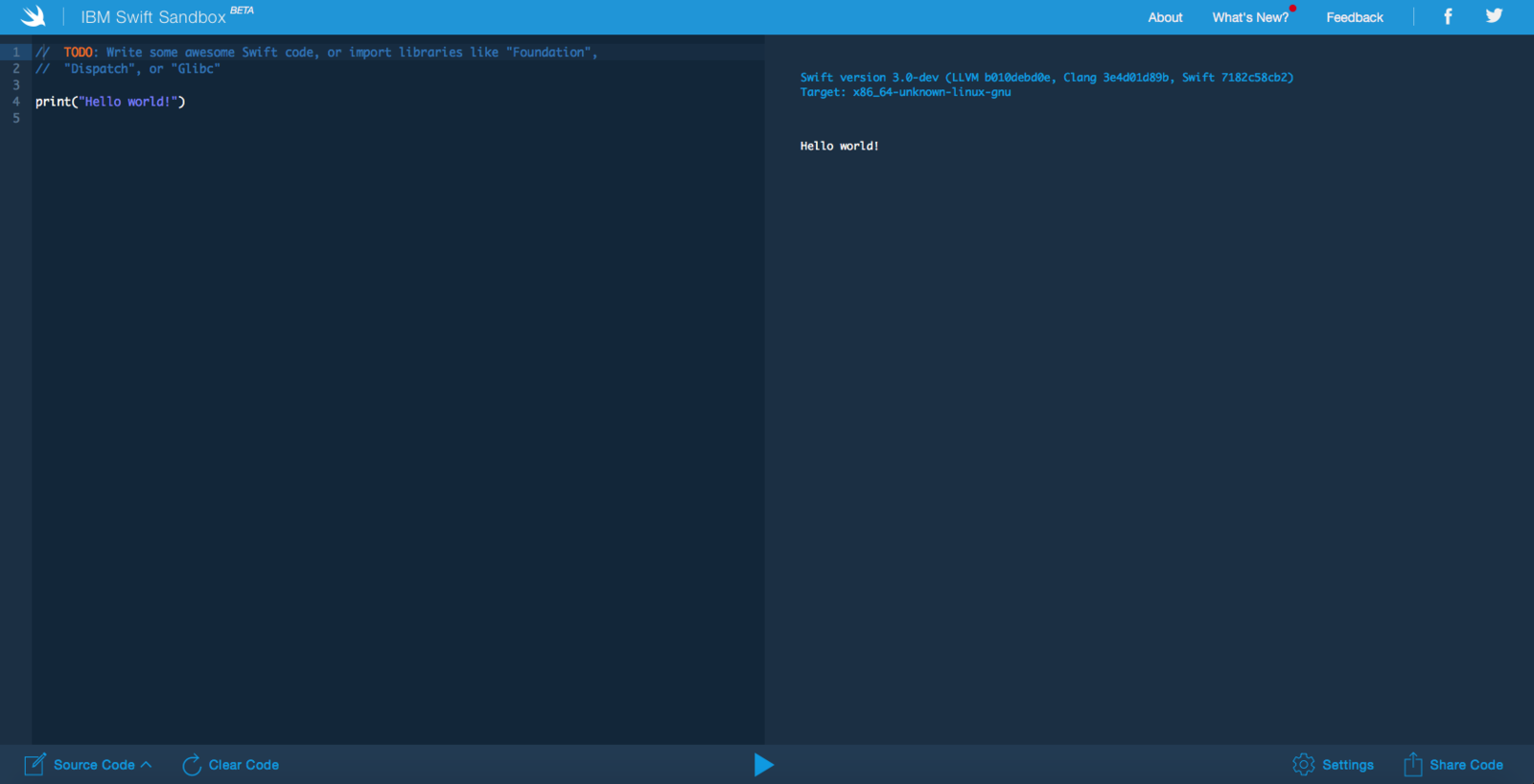Open the Facebook page icon
Screen dimensions: 1534x784
[x=1448, y=16]
